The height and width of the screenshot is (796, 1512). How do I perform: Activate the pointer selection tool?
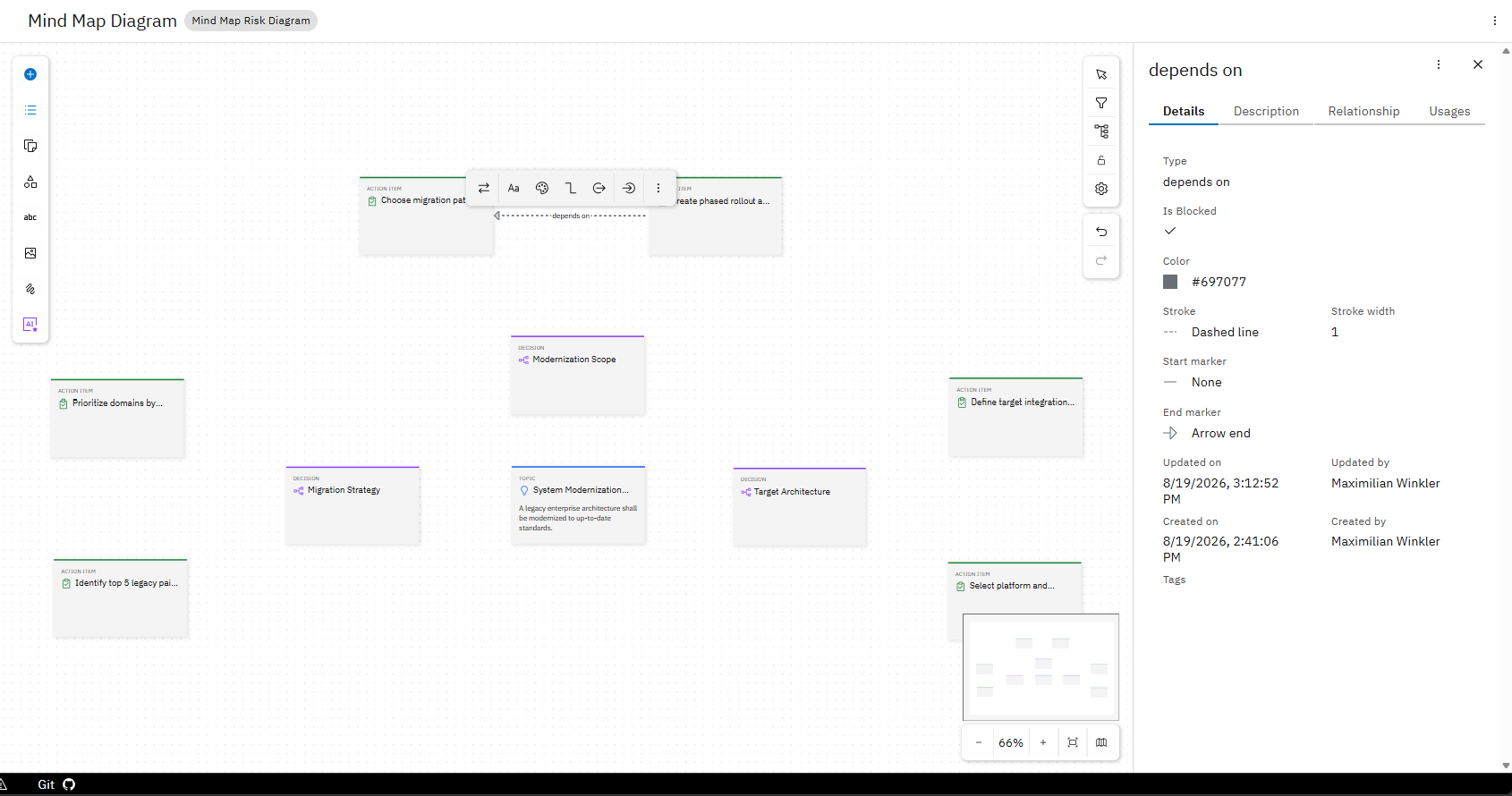tap(1101, 74)
